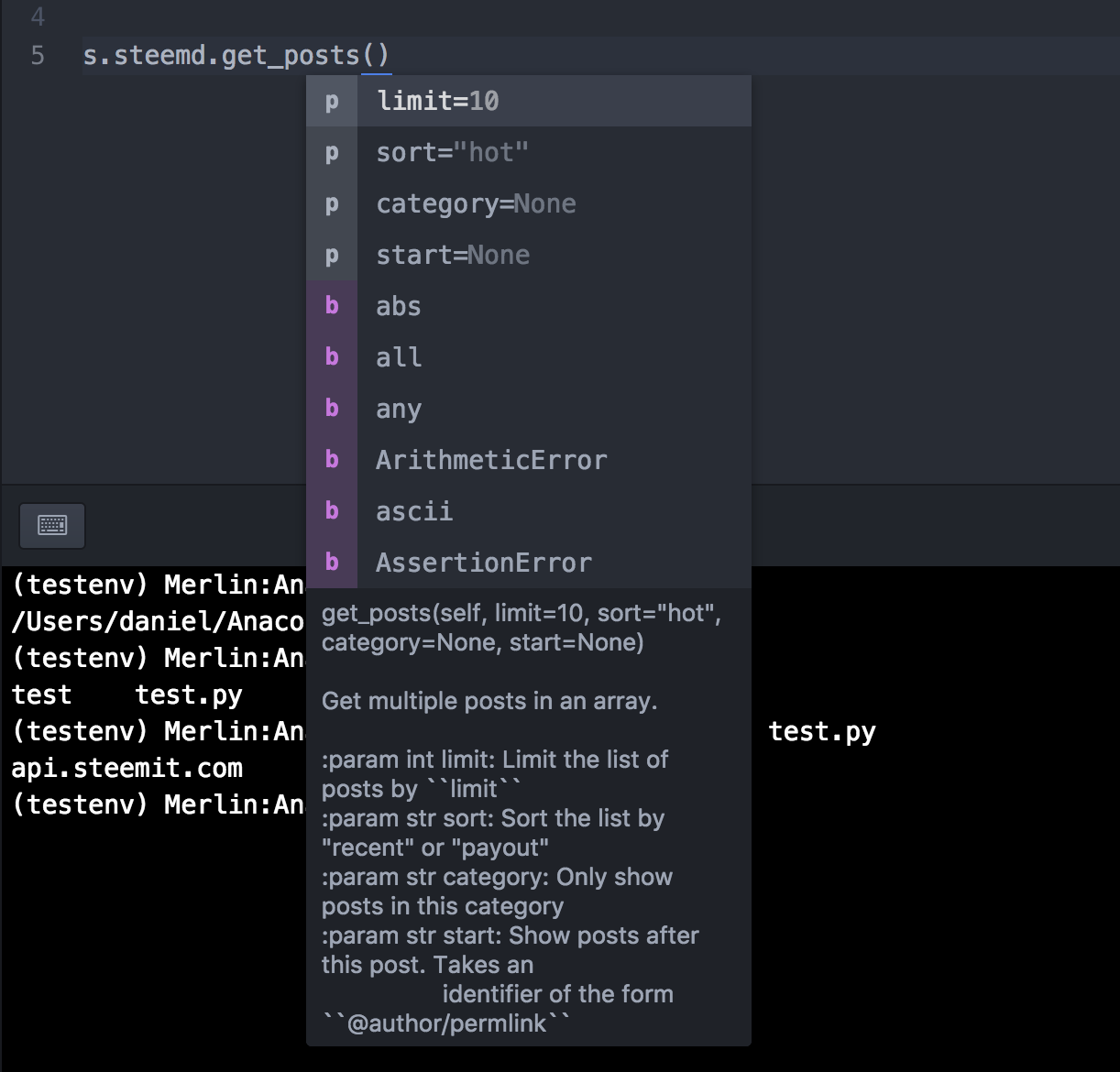
Task: Choose the abs builtin suggestion
Action: pos(529,306)
